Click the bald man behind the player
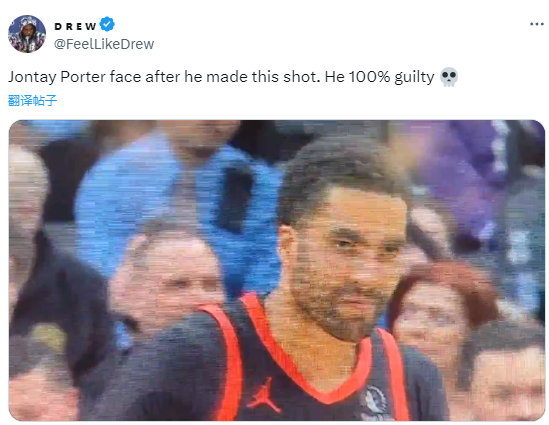This screenshot has height=425, width=549. (x=167, y=277)
